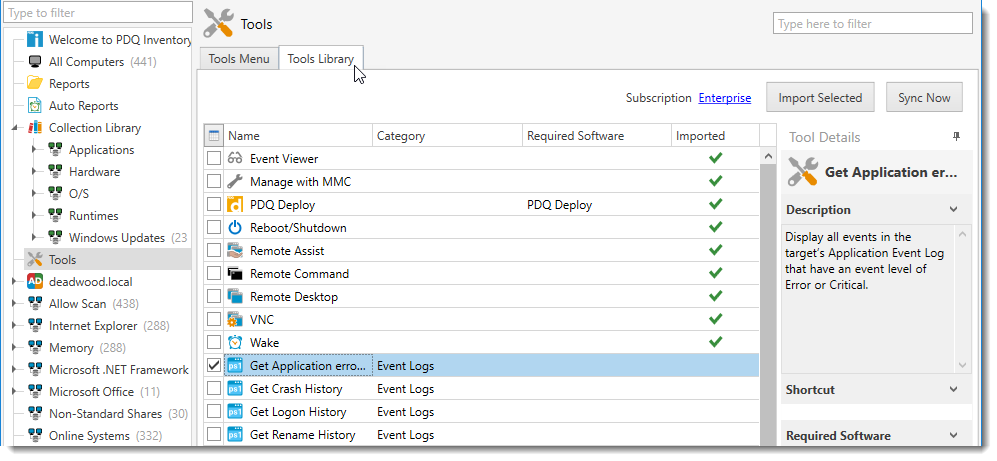Image resolution: width=997 pixels, height=461 pixels.
Task: Sort by the Required Software column header
Action: coord(596,135)
